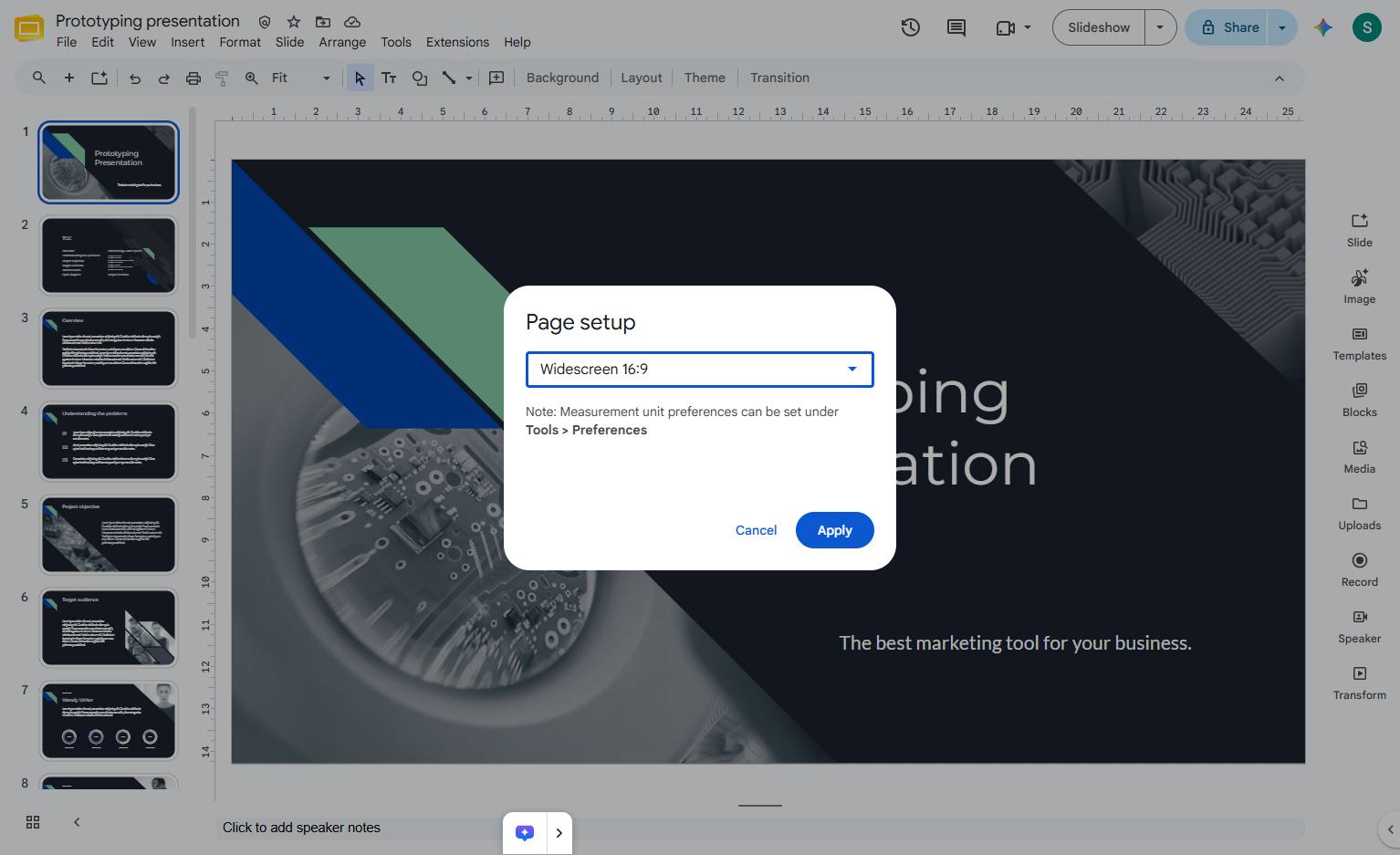Click the undo arrow
The image size is (1400, 855).
(134, 78)
